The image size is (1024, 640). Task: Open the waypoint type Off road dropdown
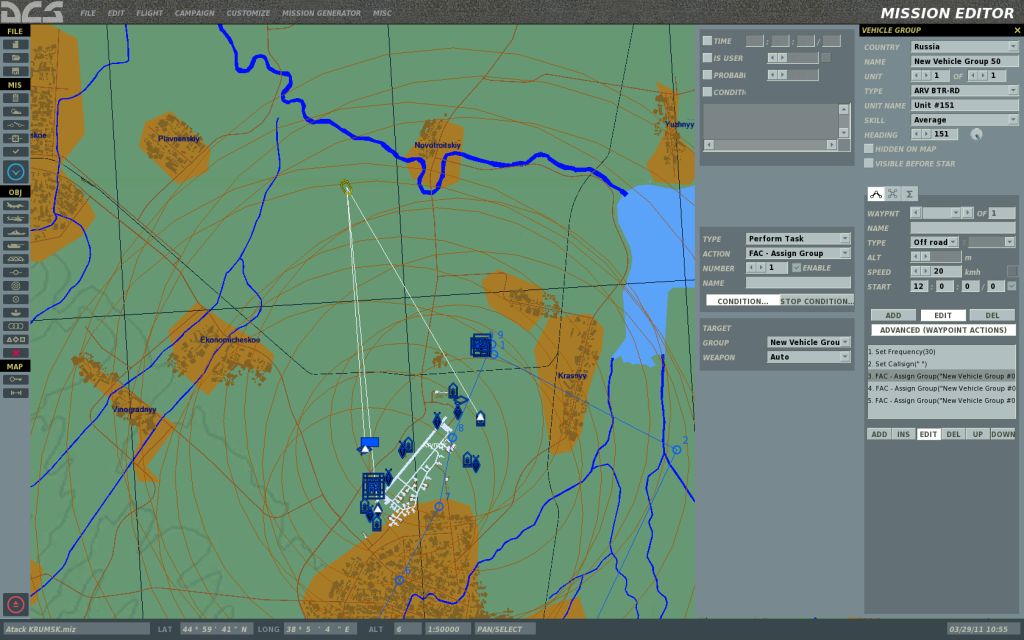935,242
